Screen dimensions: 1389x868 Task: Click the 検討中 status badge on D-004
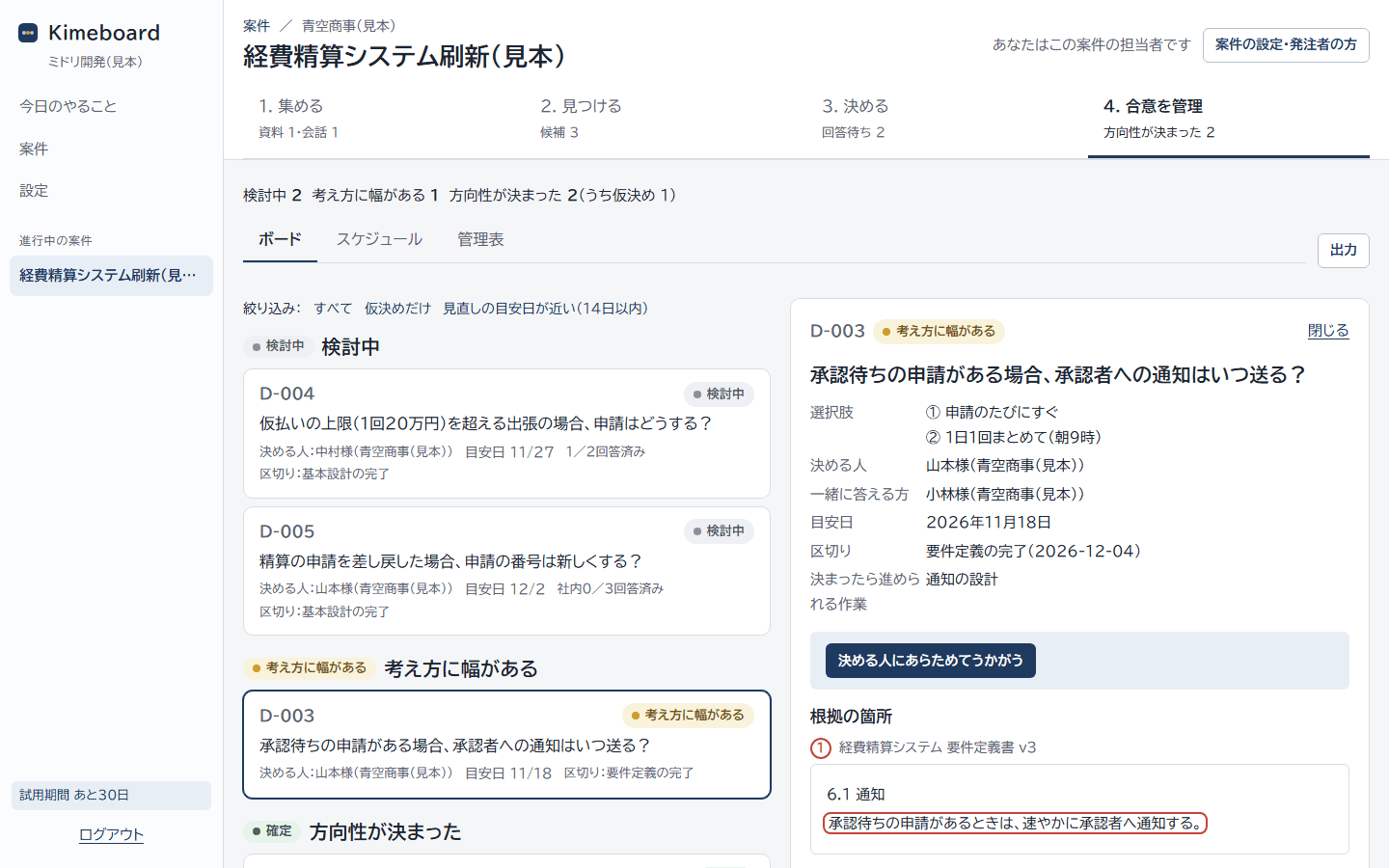[x=719, y=394]
